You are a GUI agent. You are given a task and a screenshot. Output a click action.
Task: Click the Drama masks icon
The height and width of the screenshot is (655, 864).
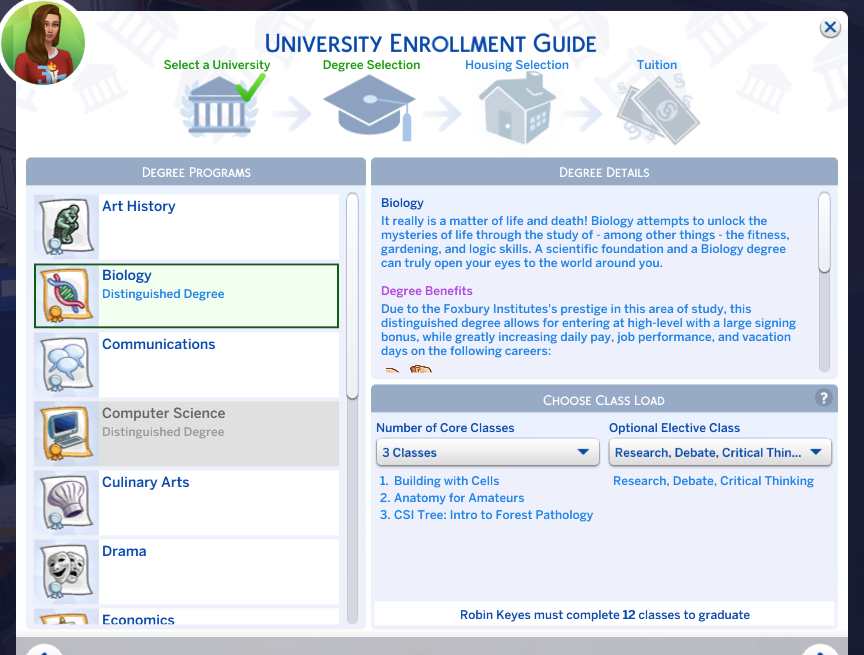pos(67,571)
